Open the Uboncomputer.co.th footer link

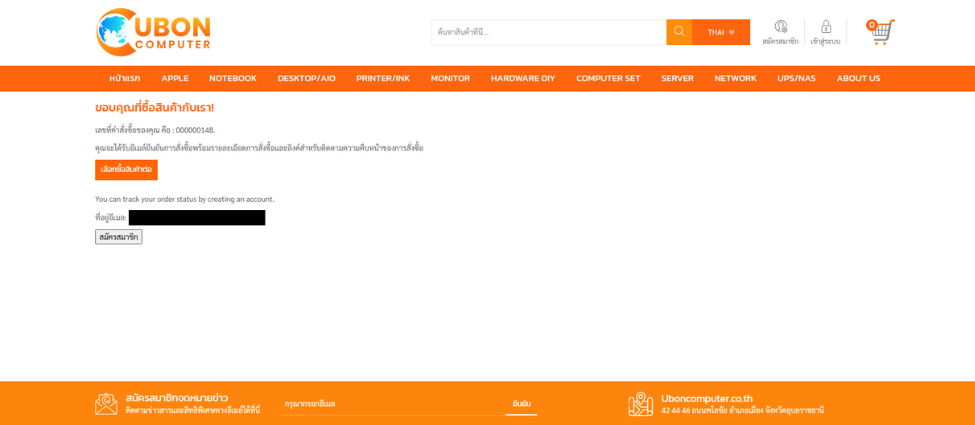pos(706,398)
